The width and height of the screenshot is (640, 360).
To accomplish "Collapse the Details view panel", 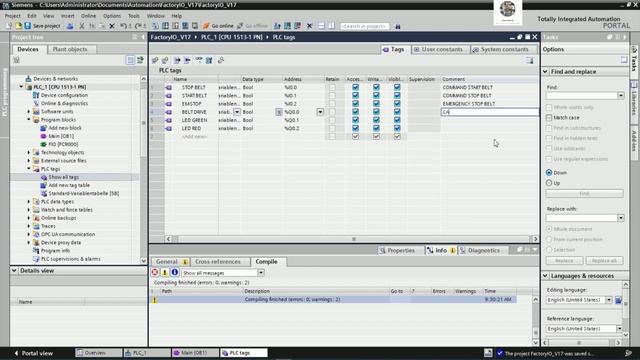I will (14, 271).
